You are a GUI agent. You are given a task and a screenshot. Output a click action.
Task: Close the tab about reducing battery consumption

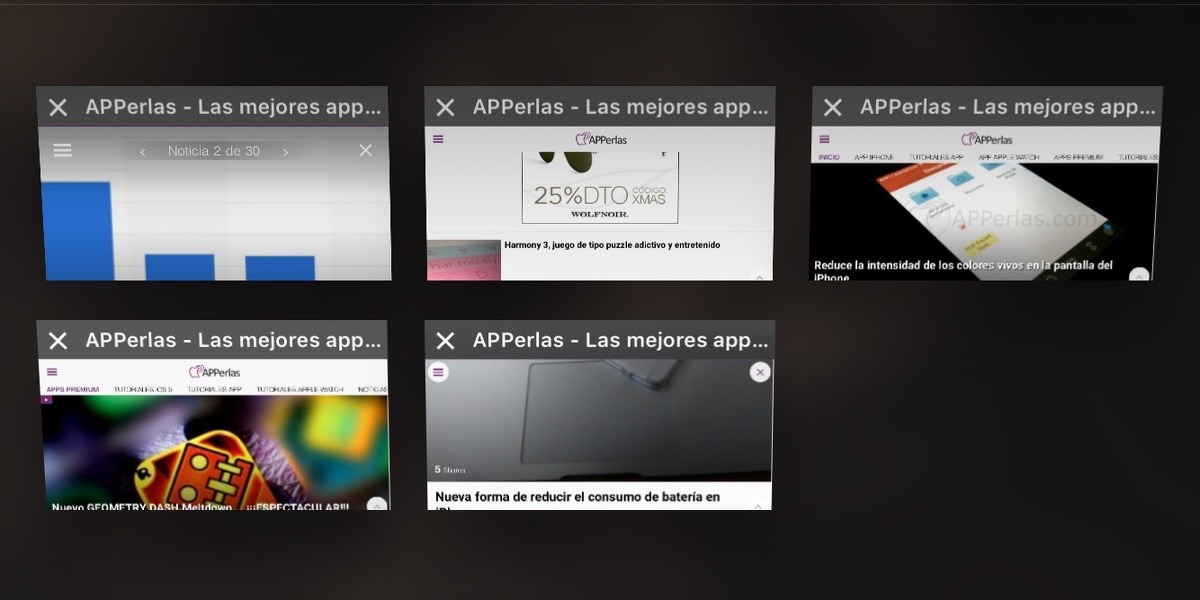click(x=445, y=341)
